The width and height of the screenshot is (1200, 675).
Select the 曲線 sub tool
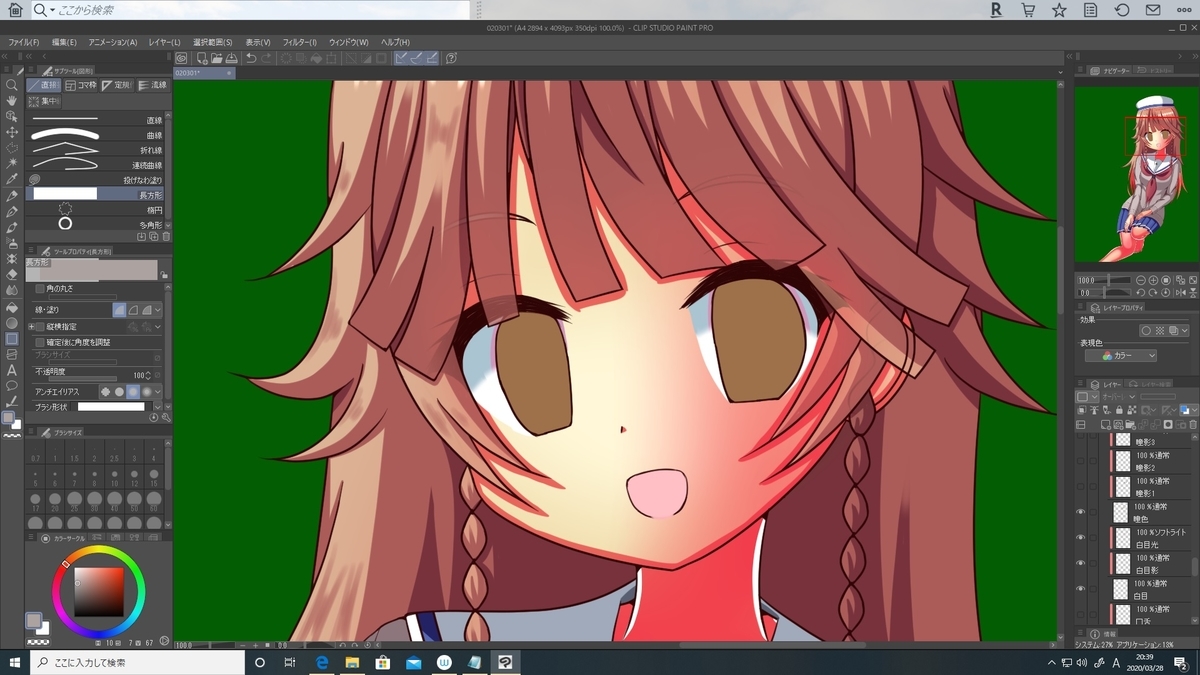point(96,135)
